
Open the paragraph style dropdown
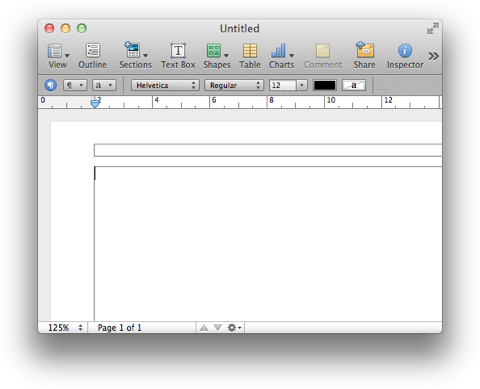tap(75, 85)
